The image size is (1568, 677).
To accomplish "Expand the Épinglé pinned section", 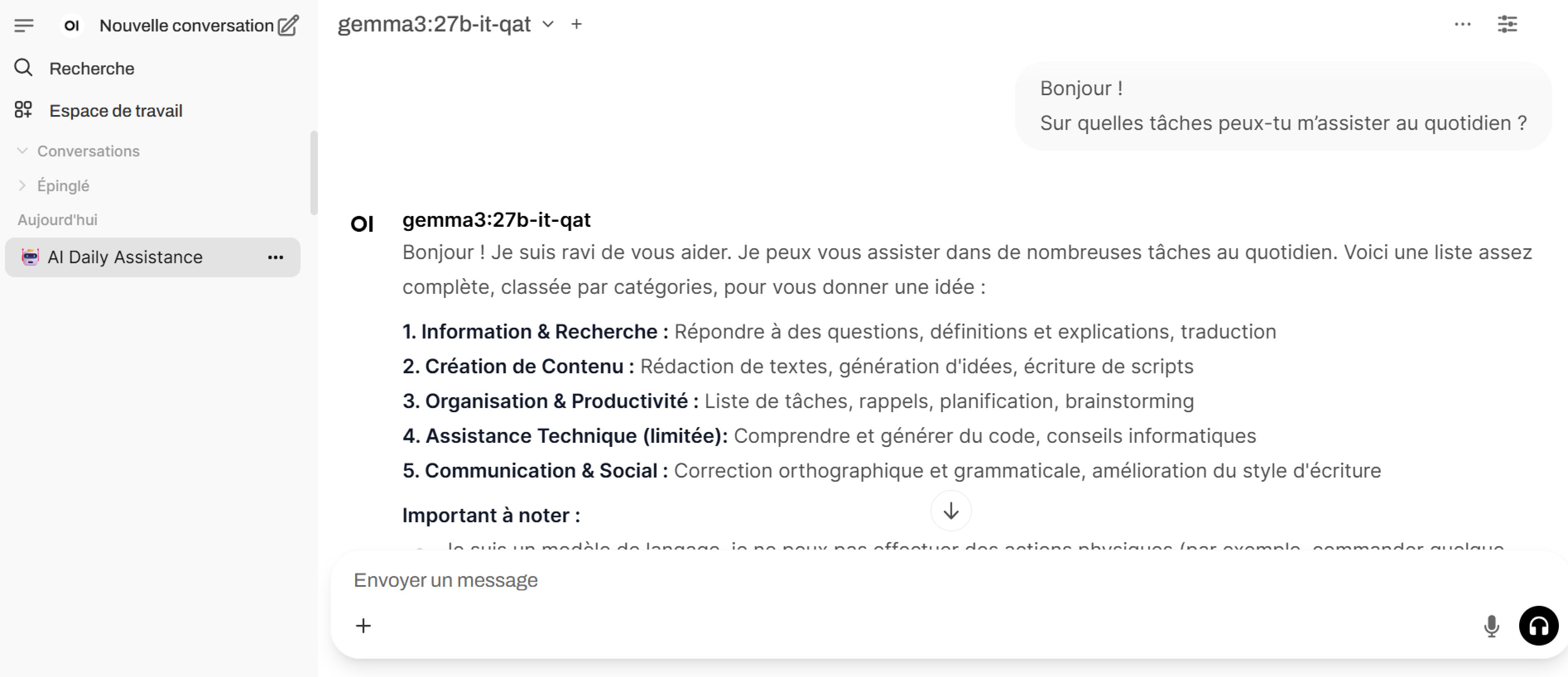I will click(x=22, y=185).
